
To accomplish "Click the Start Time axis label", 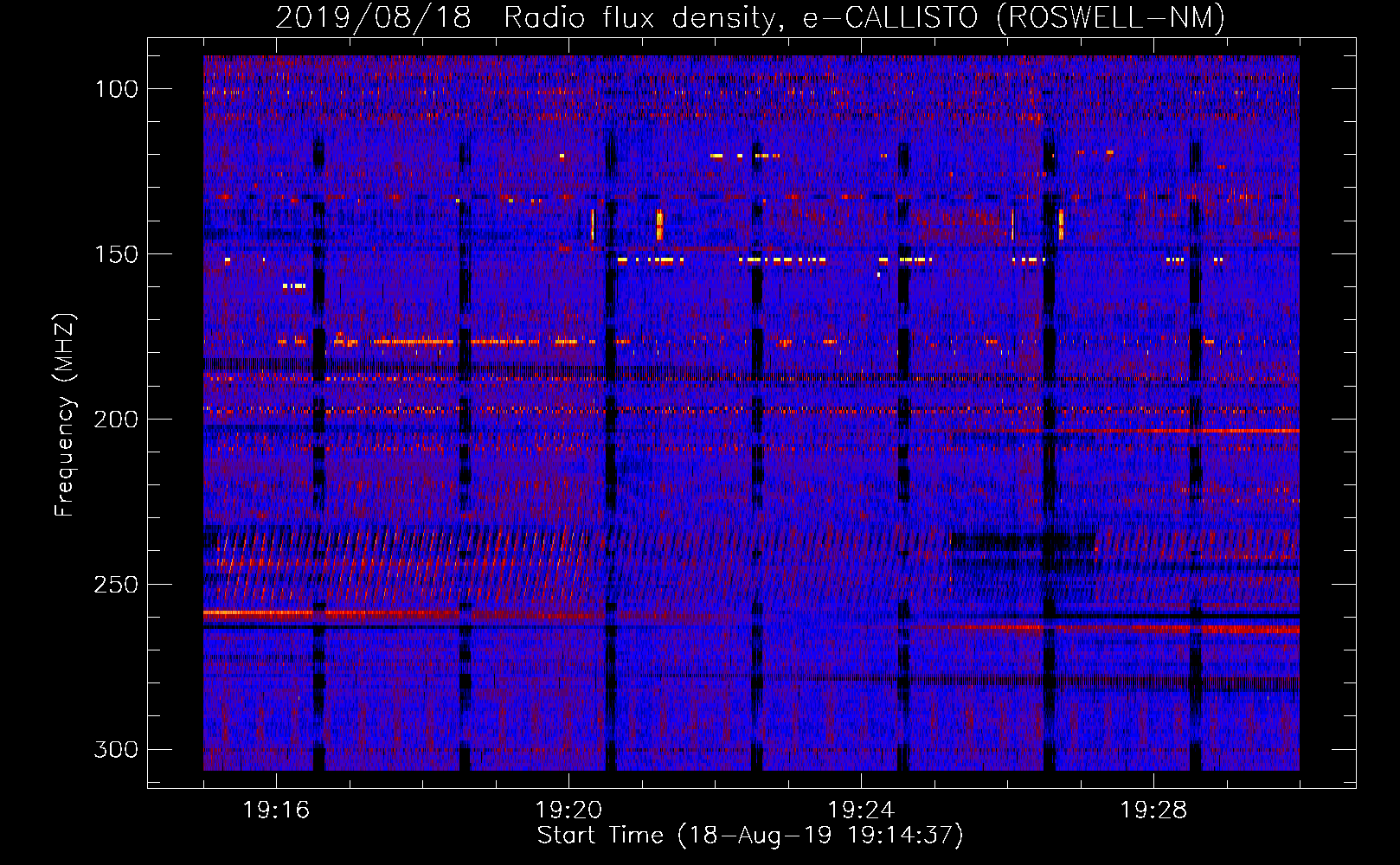I will click(750, 836).
